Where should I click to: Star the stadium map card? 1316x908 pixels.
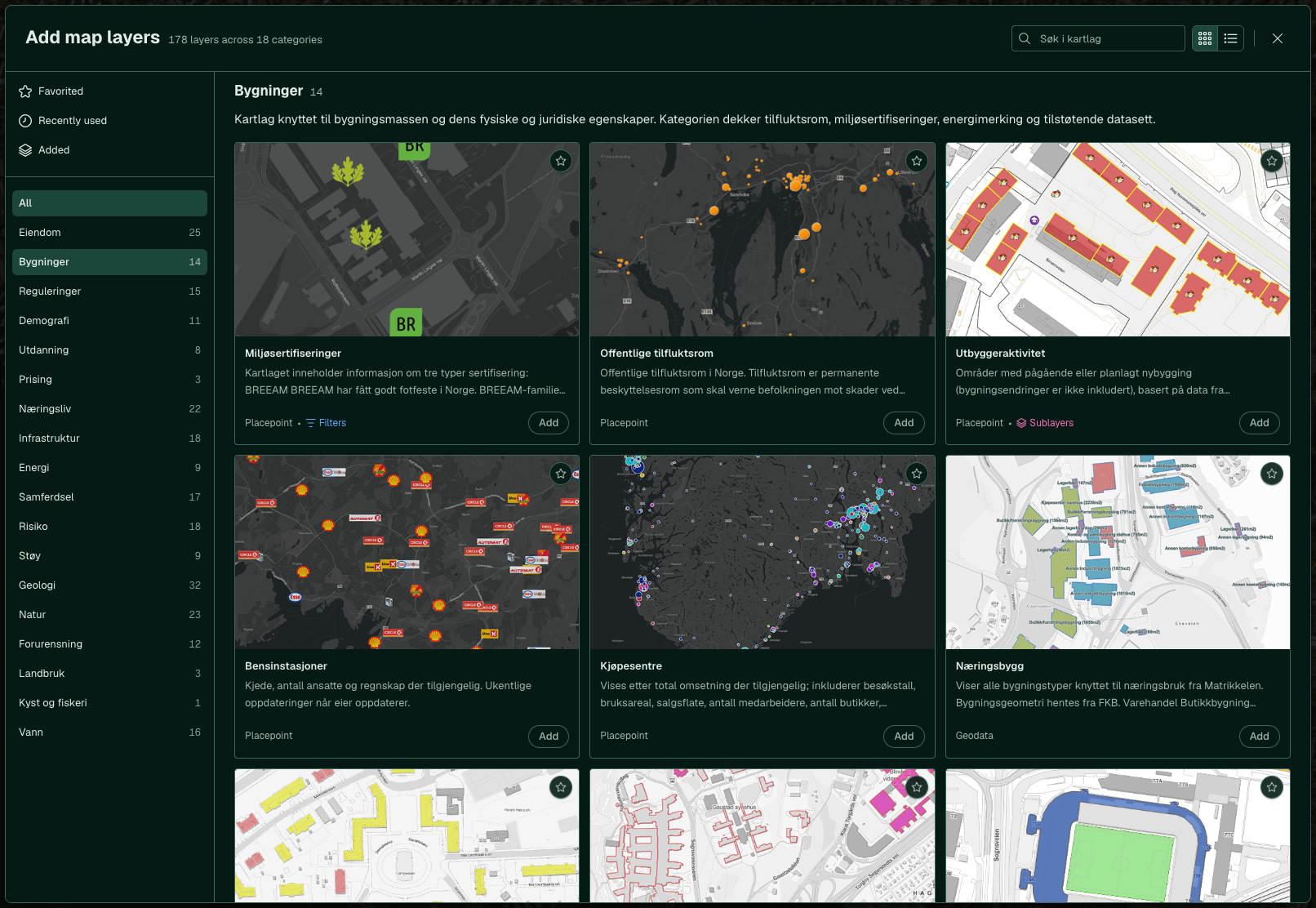coord(1272,787)
